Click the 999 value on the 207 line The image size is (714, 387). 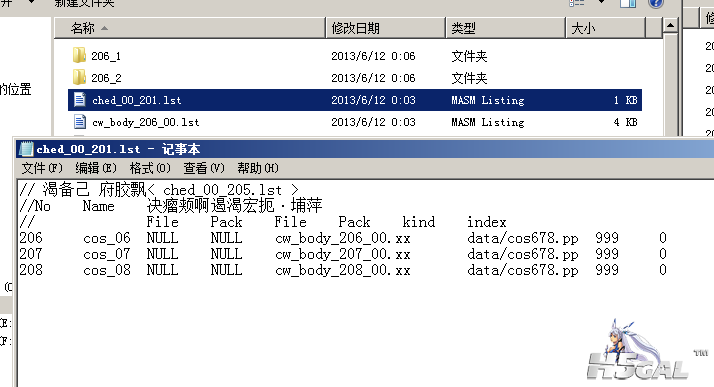607,254
